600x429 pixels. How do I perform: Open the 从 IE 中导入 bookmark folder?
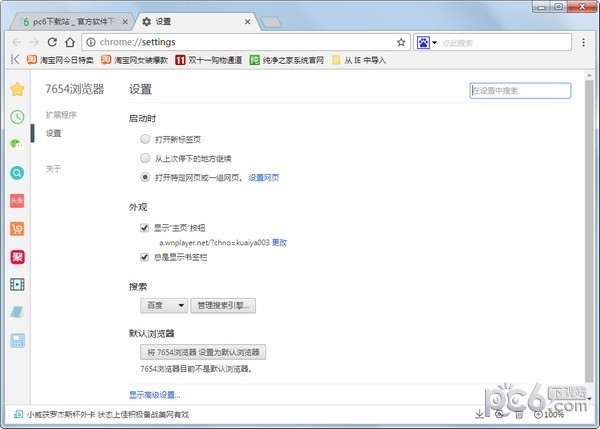tap(359, 60)
